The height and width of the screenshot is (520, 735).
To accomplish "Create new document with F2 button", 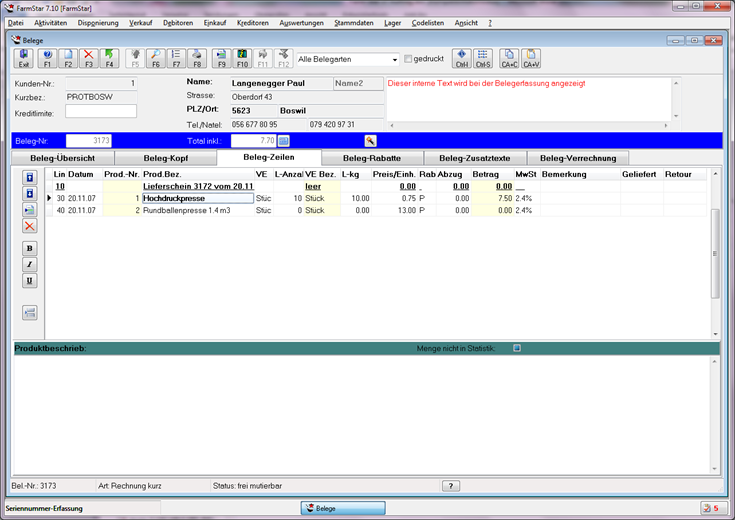I will tap(68, 59).
